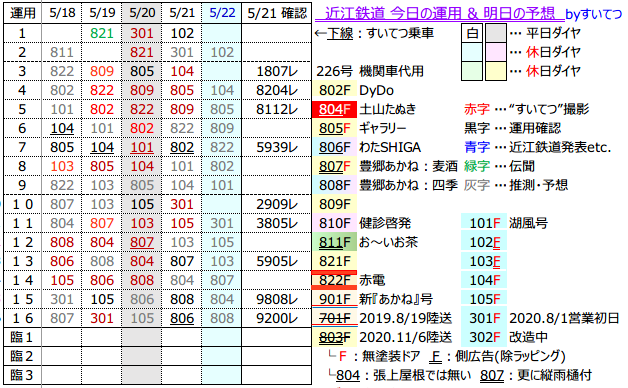Click the struck-through 803F cell
This screenshot has height=388, width=628.
[334, 338]
